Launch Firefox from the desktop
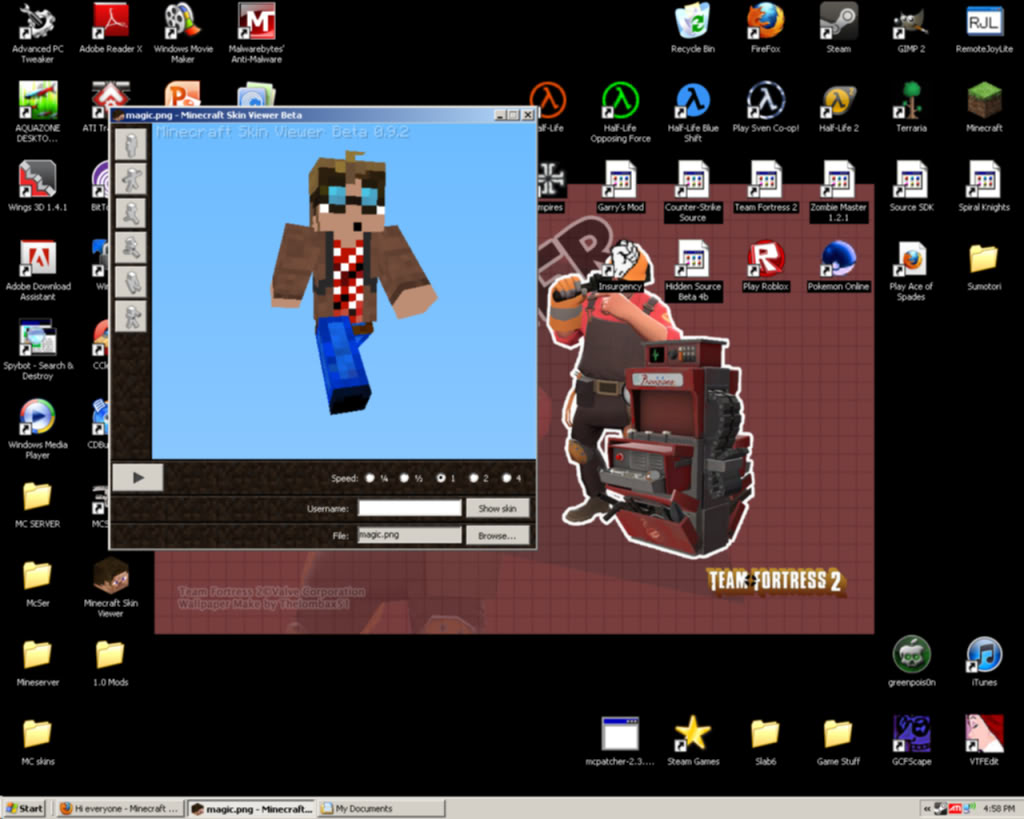The image size is (1024, 819). (x=765, y=28)
